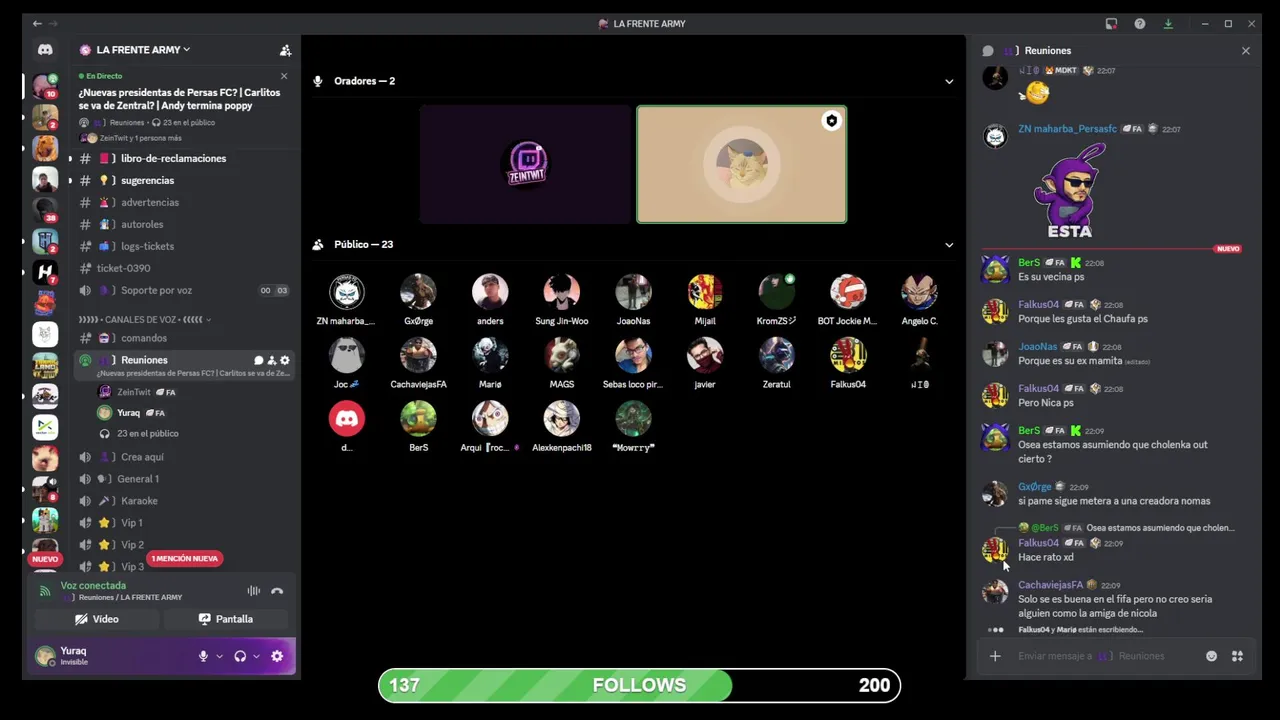Image resolution: width=1280 pixels, height=720 pixels.
Task: Click the ESTA sticker in chat
Action: 1070,190
